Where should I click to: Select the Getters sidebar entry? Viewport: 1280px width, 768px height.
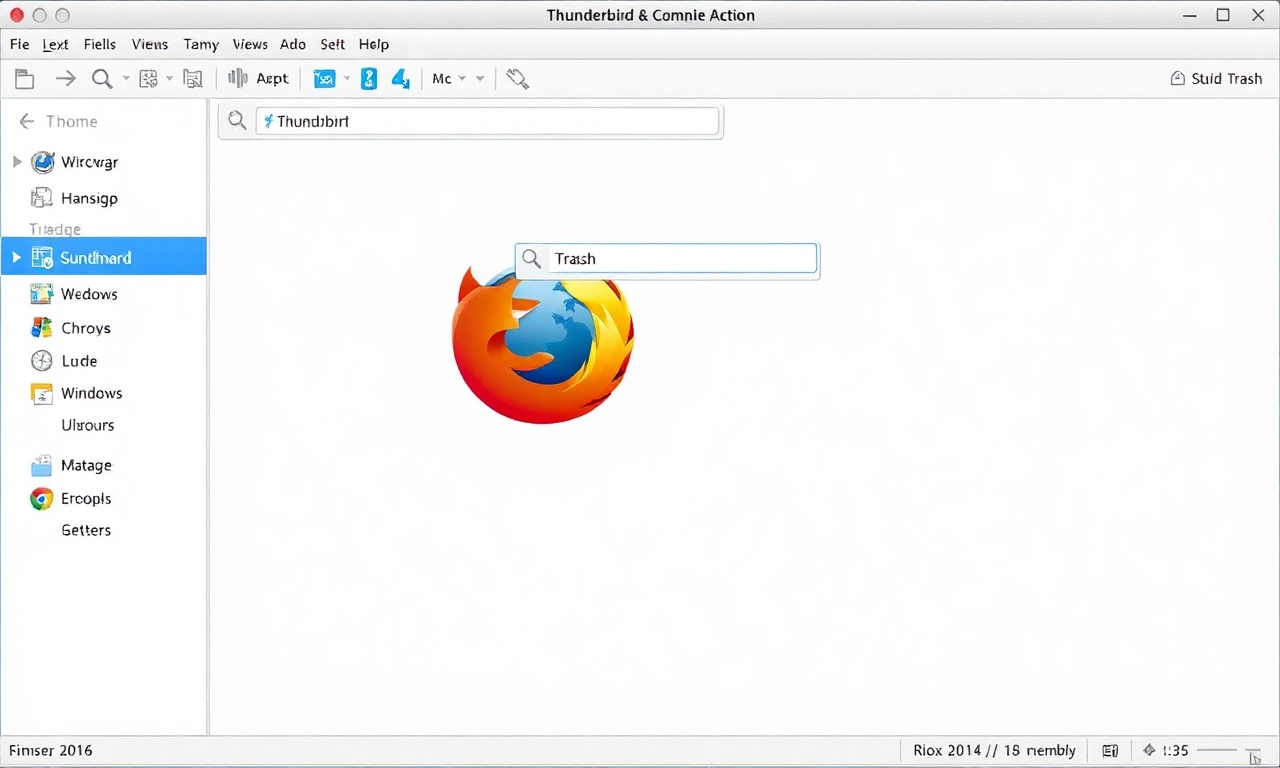(x=86, y=530)
